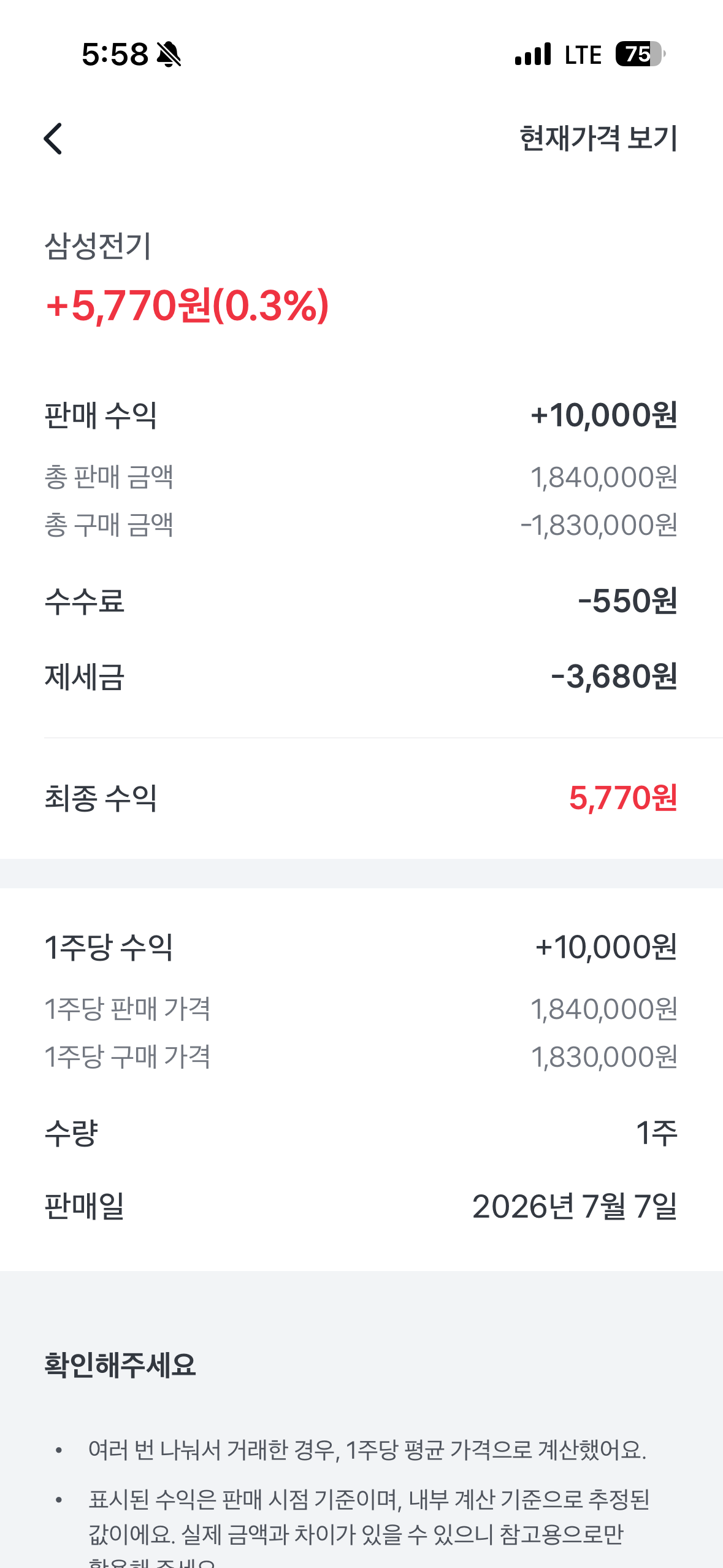
Task: Tap the 수량 1주 row
Action: tap(361, 1132)
